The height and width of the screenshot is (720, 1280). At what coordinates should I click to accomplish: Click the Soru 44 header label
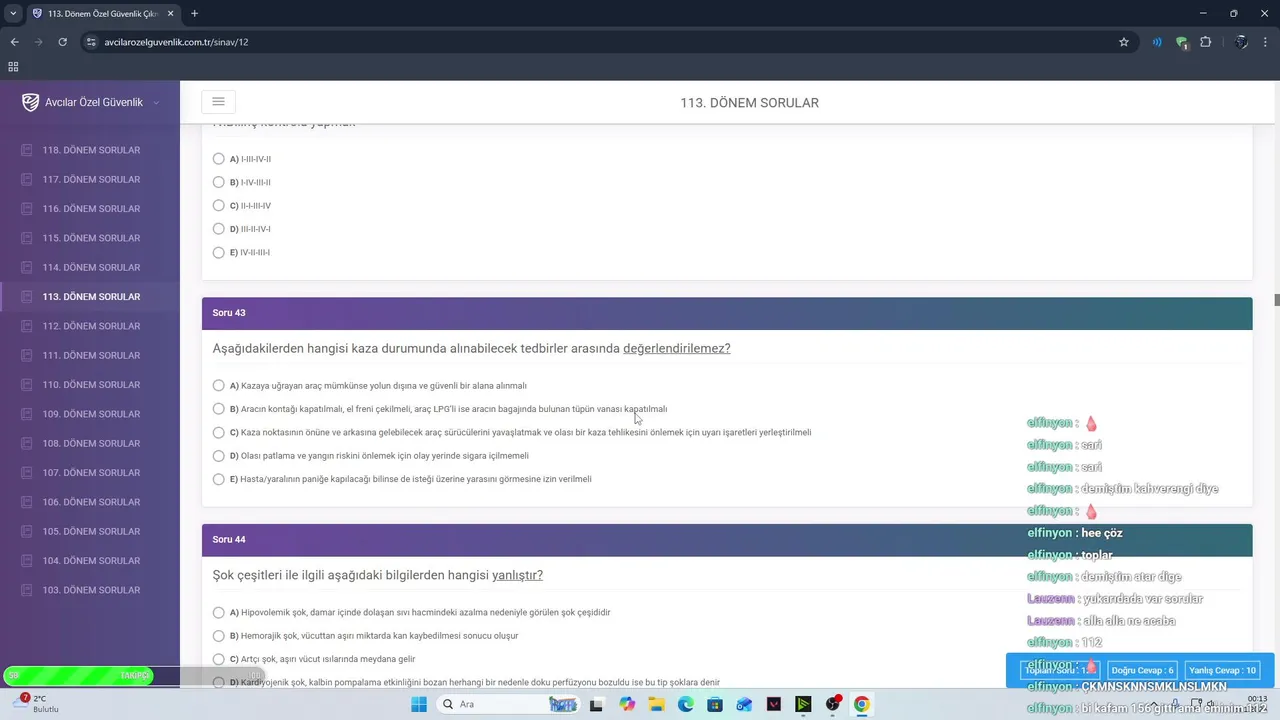(229, 540)
